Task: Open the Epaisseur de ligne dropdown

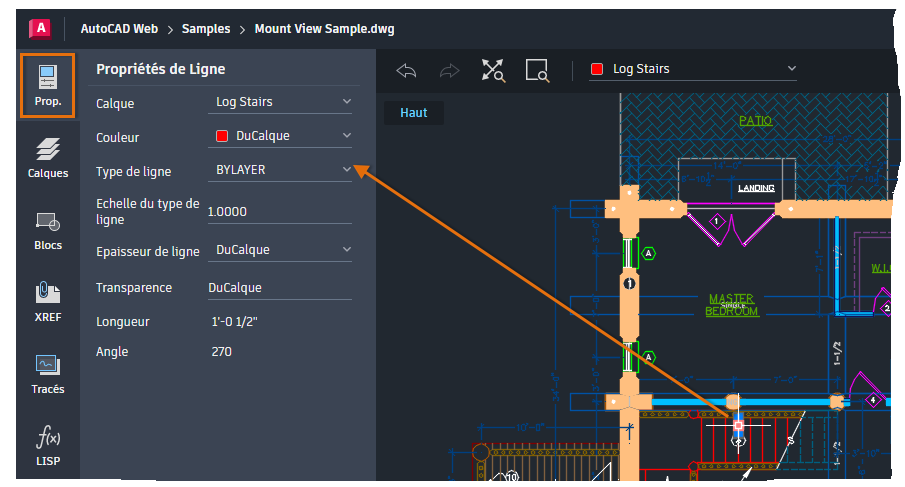Action: pos(280,249)
